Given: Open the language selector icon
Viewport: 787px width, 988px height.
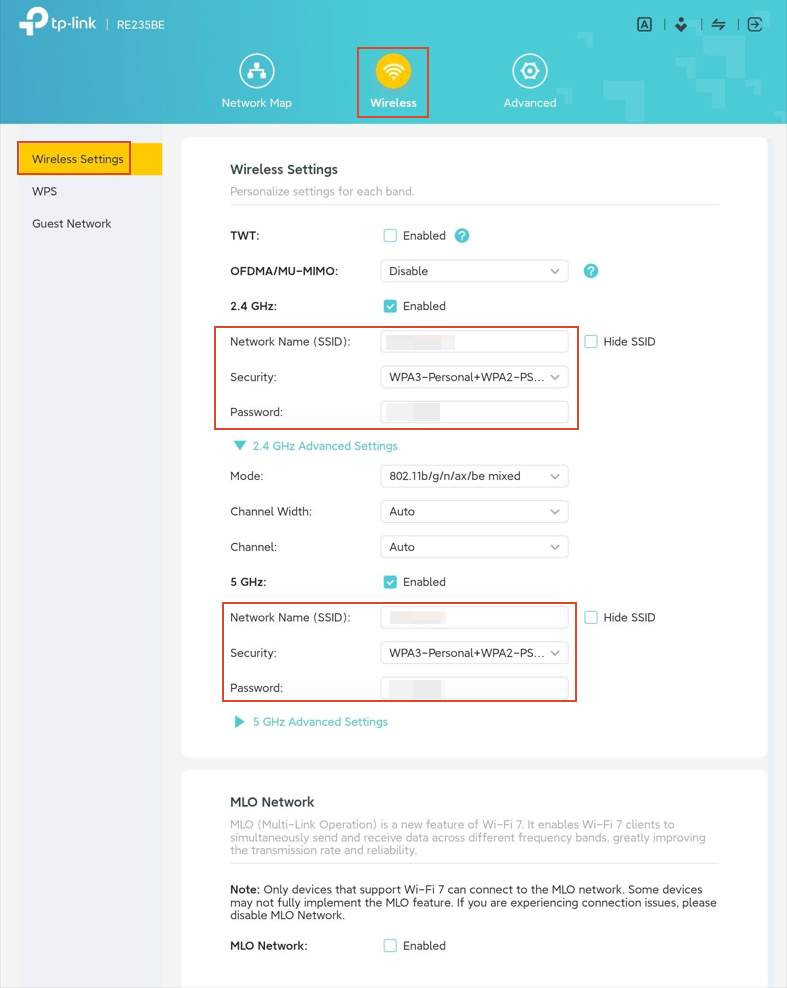Looking at the screenshot, I should pos(644,25).
